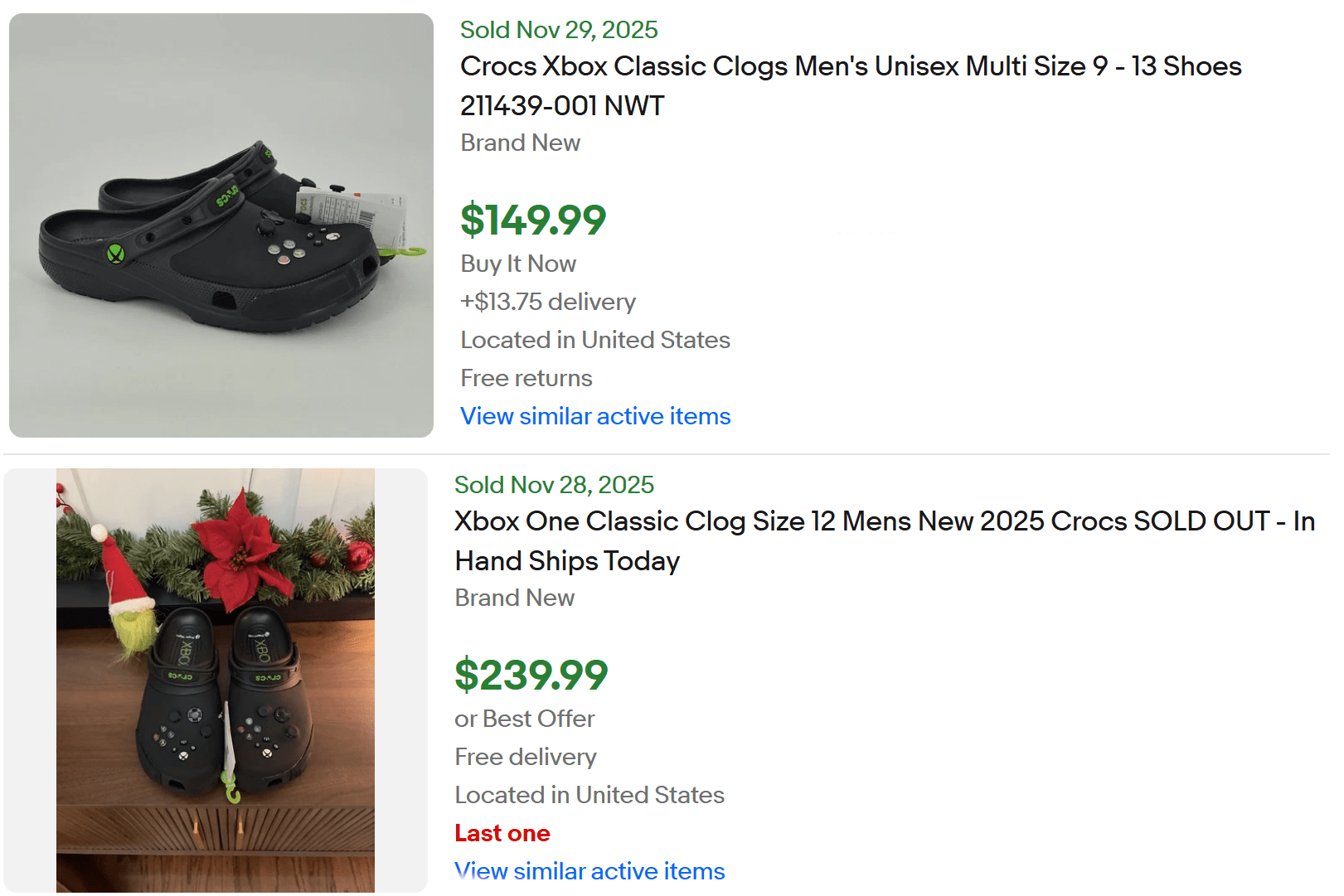The height and width of the screenshot is (896, 1344).
Task: Select the $149.99 price text
Action: click(x=532, y=220)
